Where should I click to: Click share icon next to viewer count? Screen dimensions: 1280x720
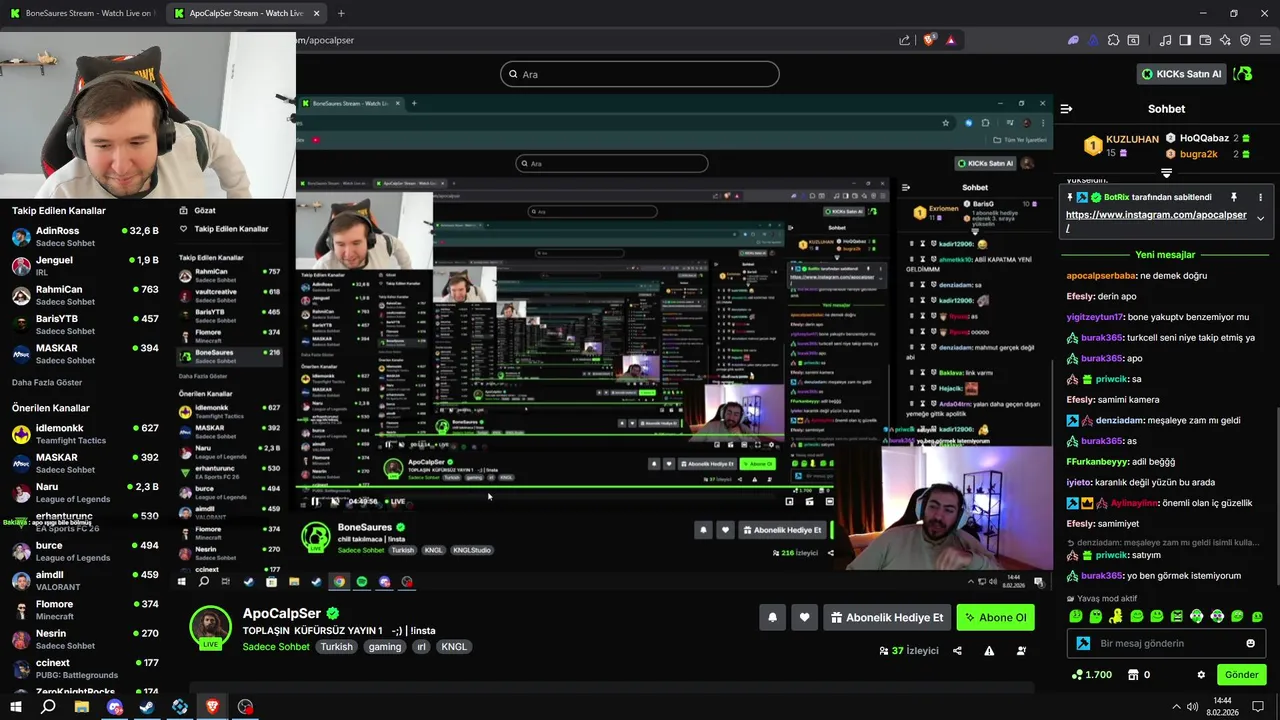coord(957,651)
